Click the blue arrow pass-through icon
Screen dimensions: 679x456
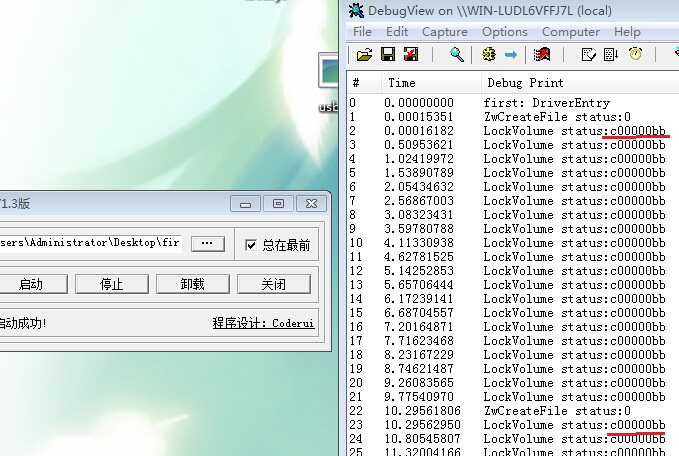pos(511,55)
